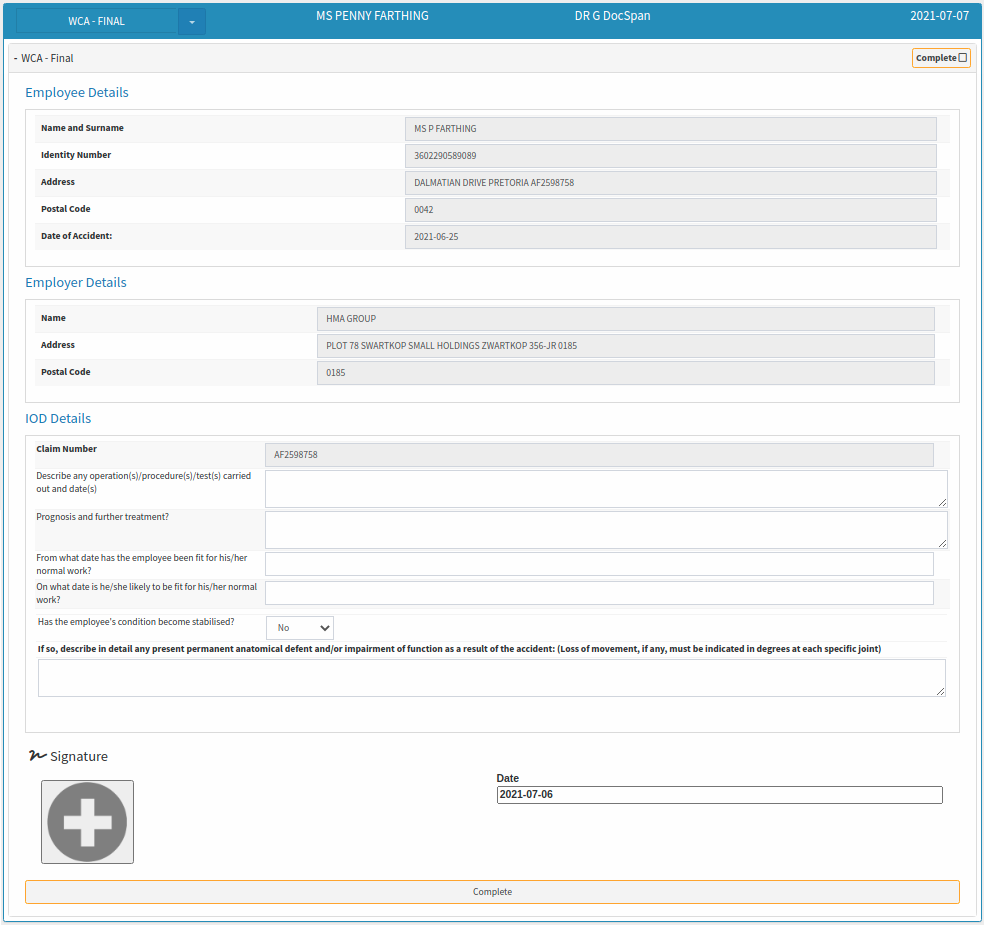Image resolution: width=984 pixels, height=925 pixels.
Task: Click the WCA - FINAL form selector button
Action: click(x=97, y=22)
